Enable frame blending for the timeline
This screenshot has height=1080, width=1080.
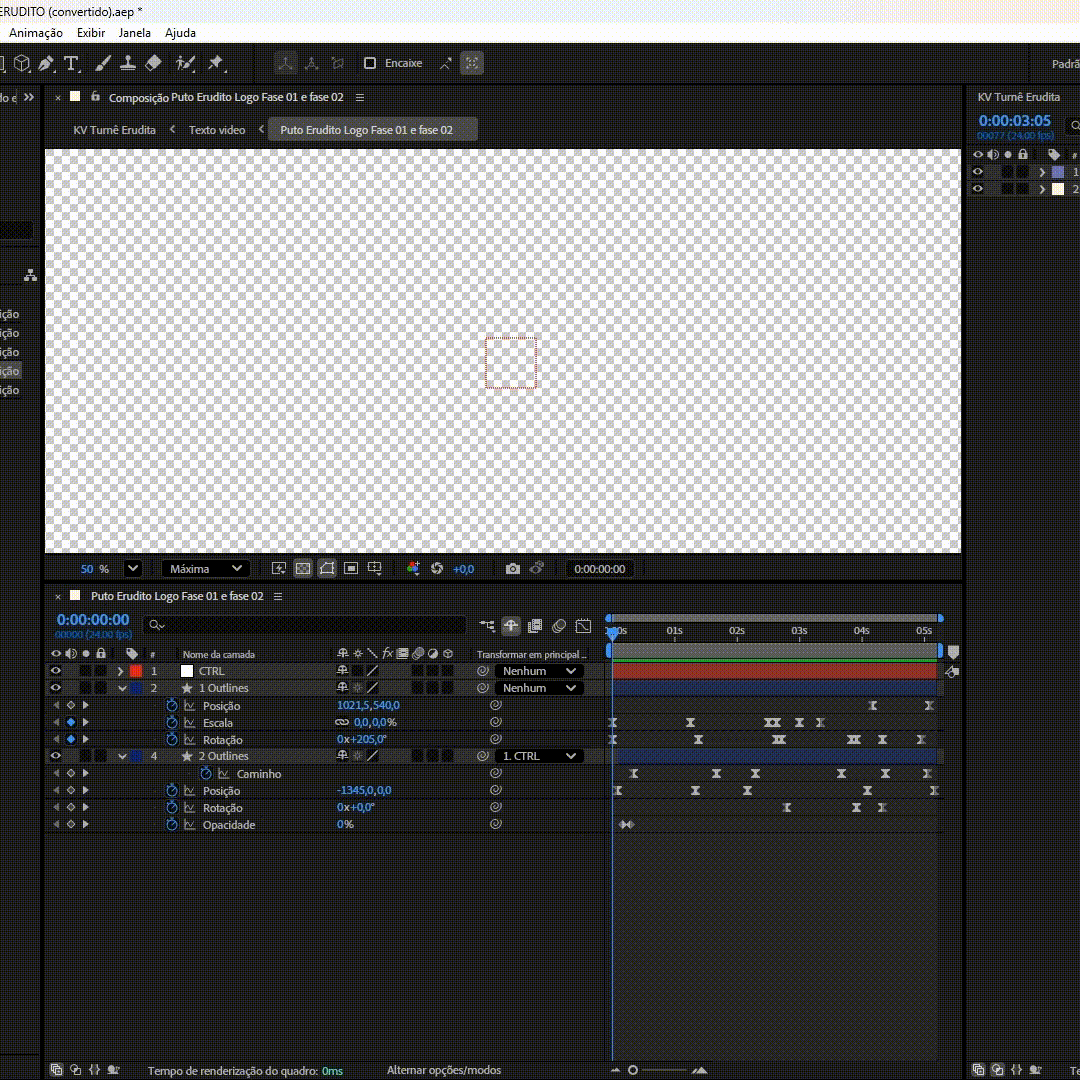pos(535,625)
